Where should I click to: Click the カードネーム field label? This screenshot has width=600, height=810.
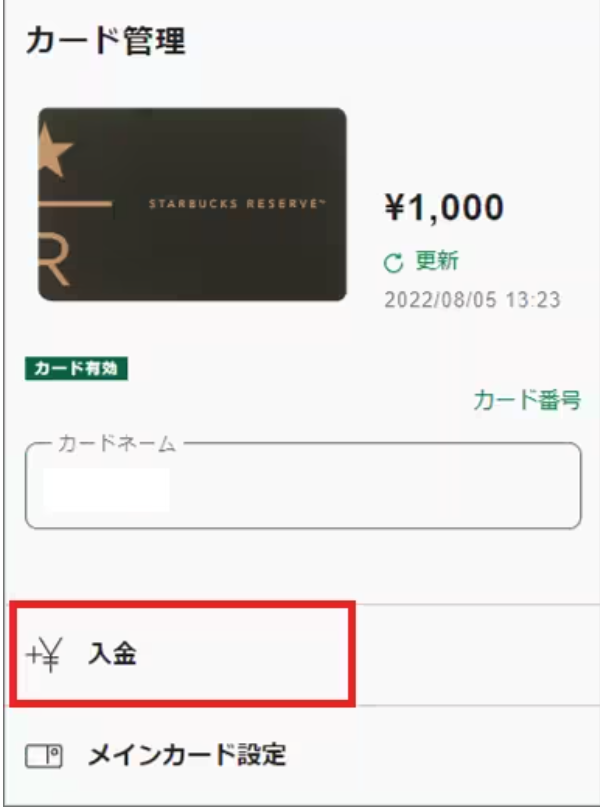(x=117, y=444)
